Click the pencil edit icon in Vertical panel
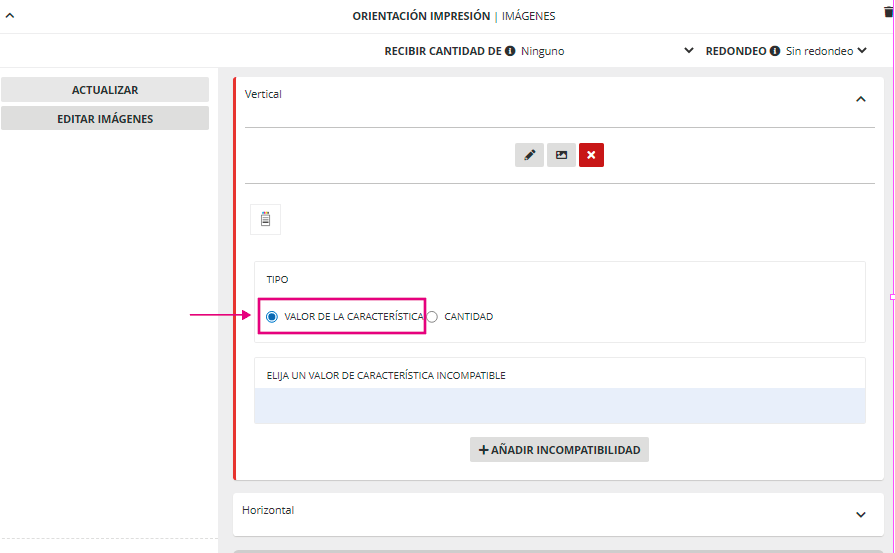 pyautogui.click(x=529, y=155)
